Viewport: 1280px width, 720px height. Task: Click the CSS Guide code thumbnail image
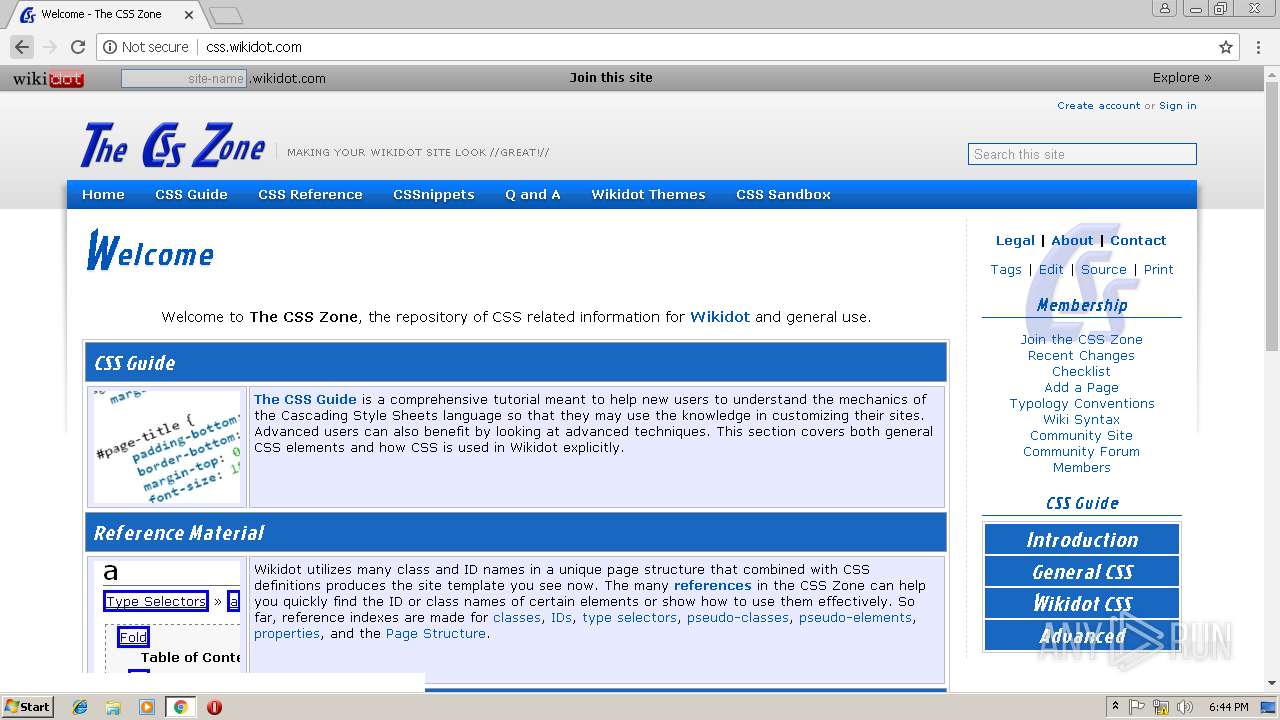click(x=167, y=446)
